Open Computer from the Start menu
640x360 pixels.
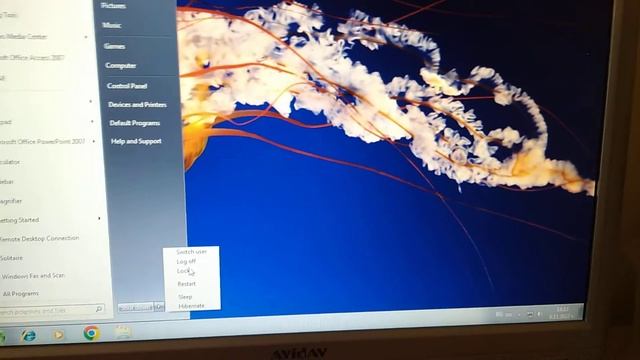[x=120, y=65]
